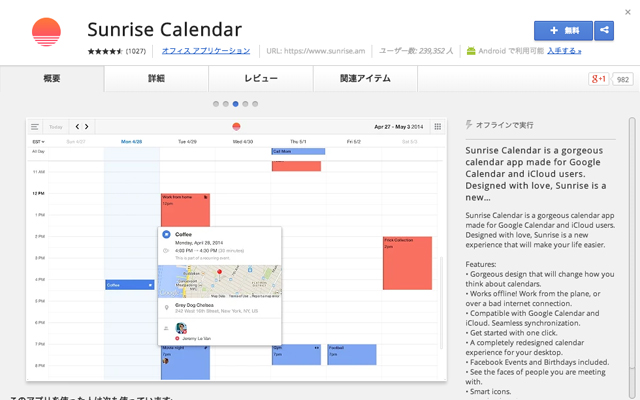Close the app details overlay
Image resolution: width=640 pixels, height=400 pixels.
pyautogui.click(x=628, y=12)
